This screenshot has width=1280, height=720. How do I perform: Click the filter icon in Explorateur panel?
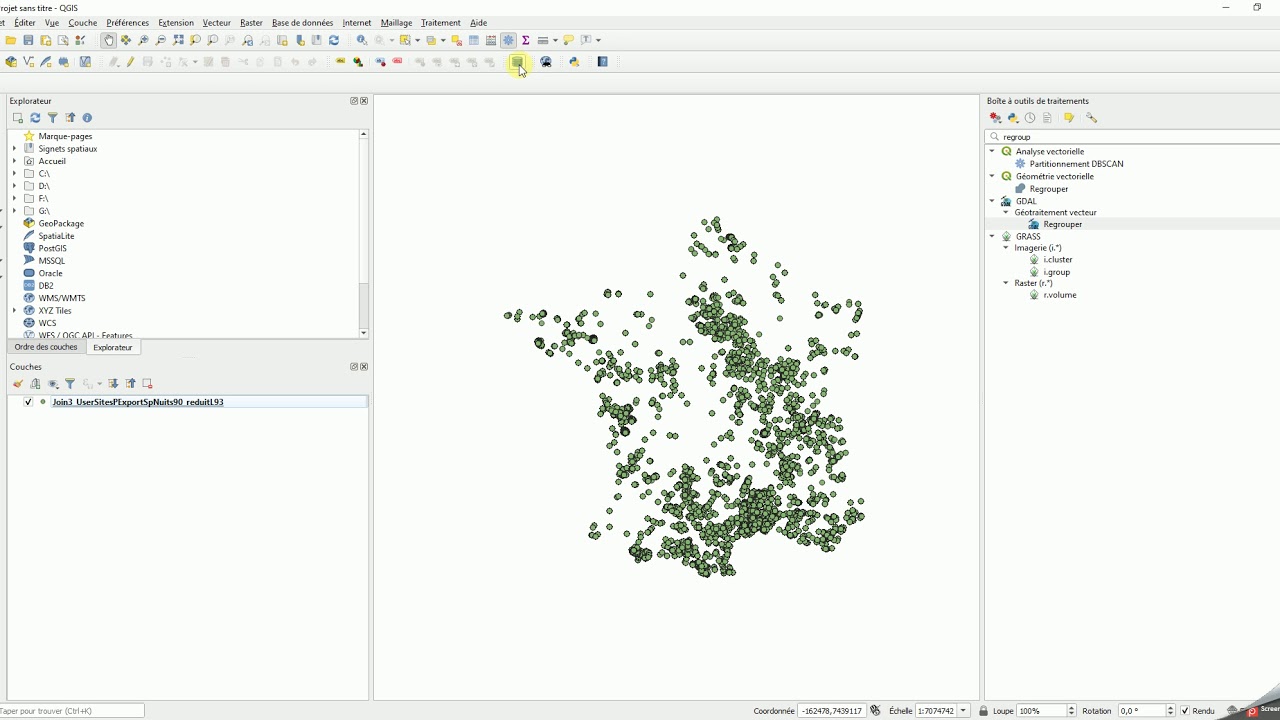53,118
